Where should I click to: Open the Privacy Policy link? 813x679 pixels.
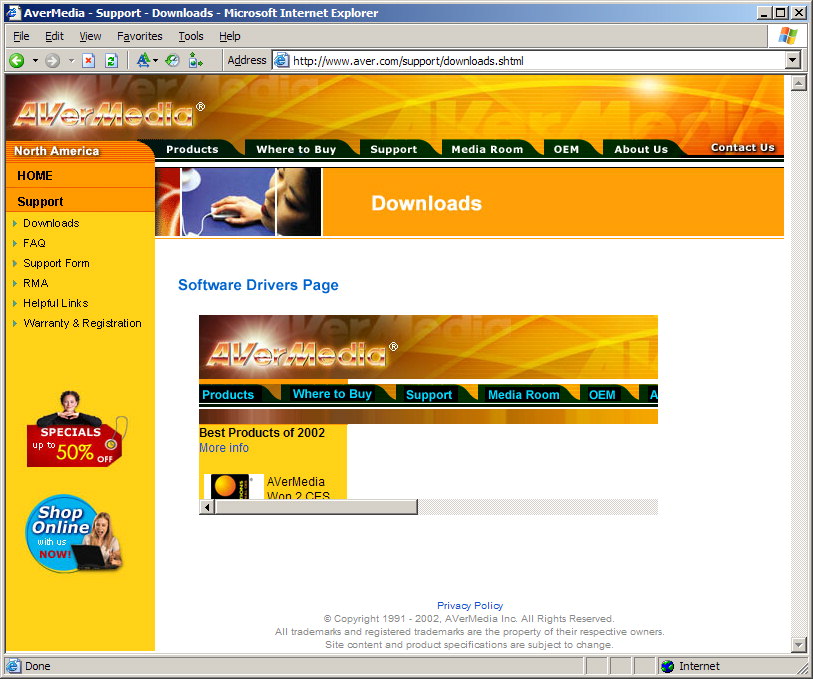pos(469,605)
